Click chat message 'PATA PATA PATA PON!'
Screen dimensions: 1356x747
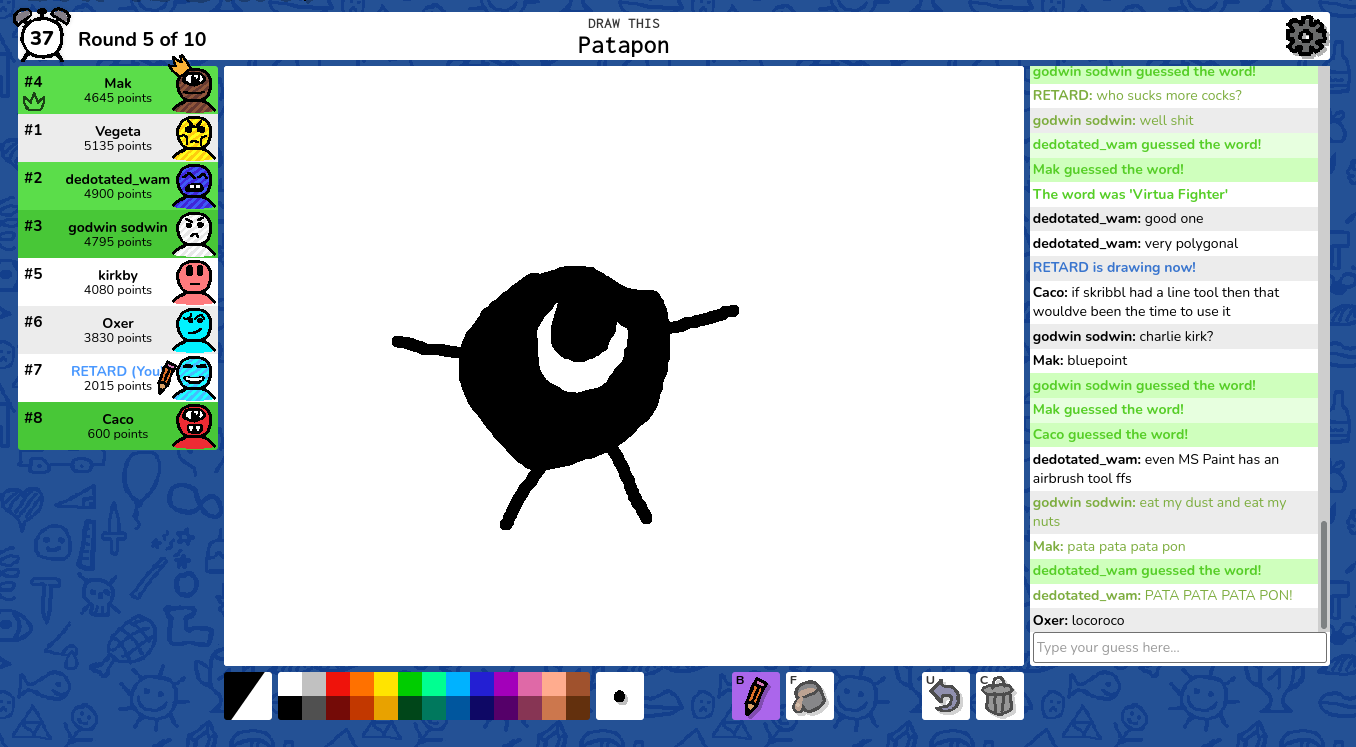click(x=1218, y=595)
